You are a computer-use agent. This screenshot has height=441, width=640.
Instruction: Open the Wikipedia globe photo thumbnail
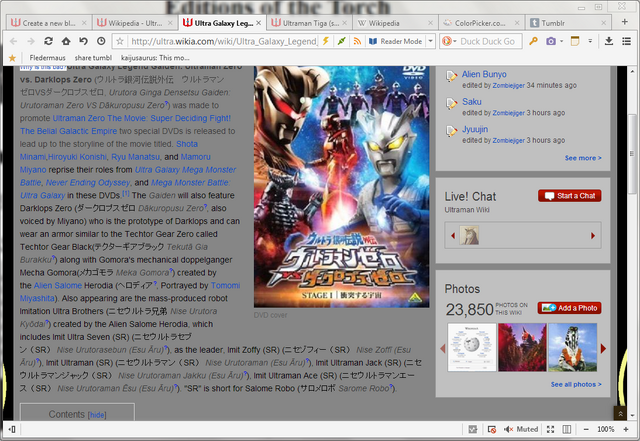coord(472,347)
